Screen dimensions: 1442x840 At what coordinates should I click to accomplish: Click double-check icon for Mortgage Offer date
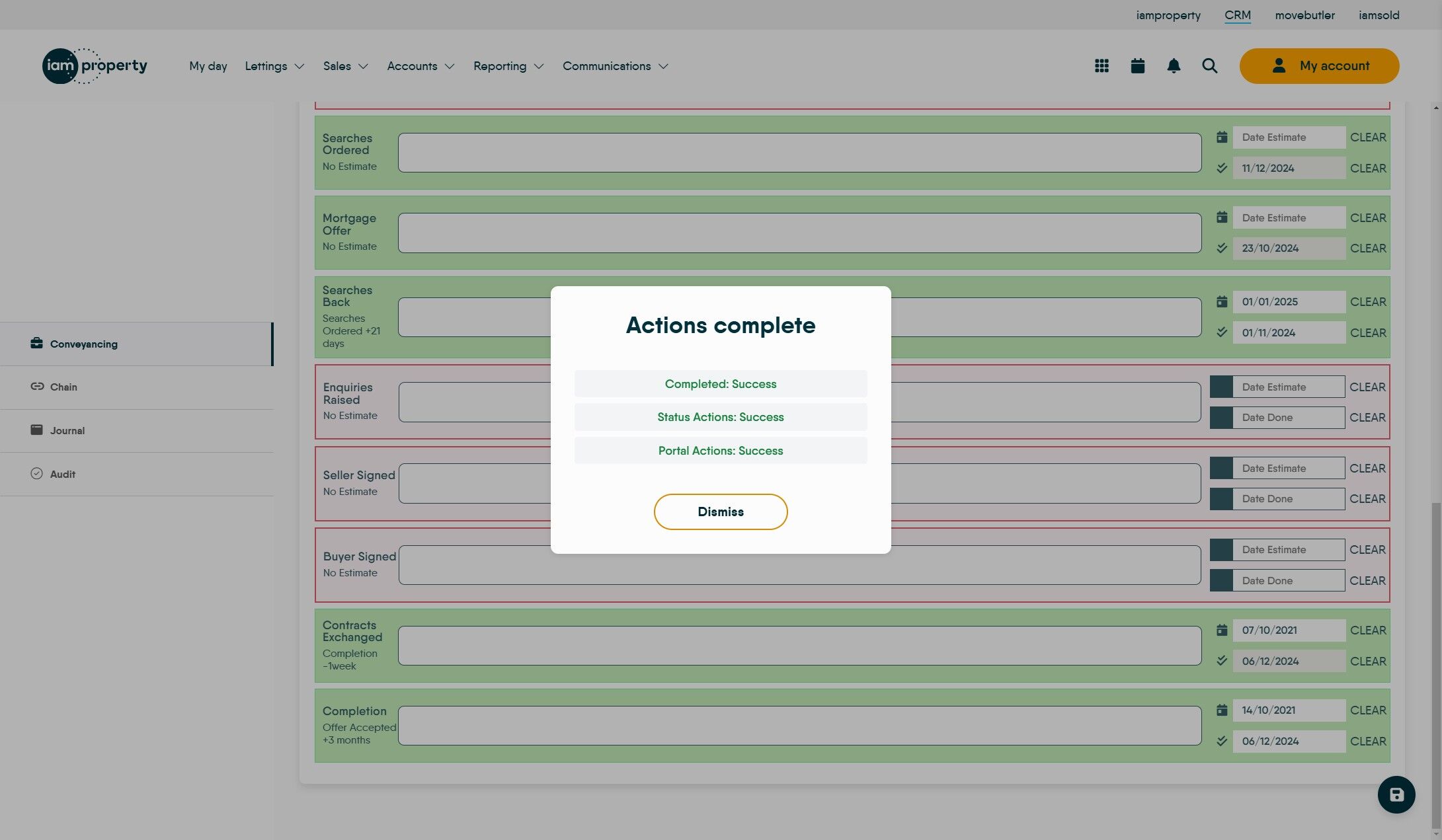point(1222,248)
